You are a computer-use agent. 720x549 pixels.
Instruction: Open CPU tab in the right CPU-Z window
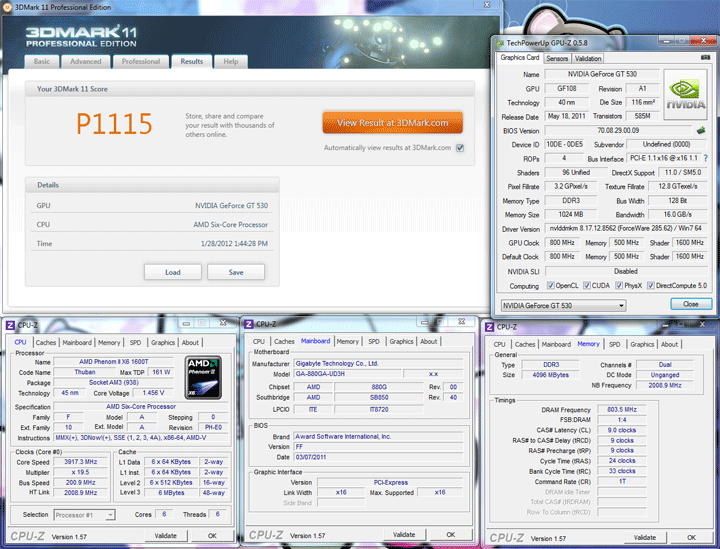500,344
